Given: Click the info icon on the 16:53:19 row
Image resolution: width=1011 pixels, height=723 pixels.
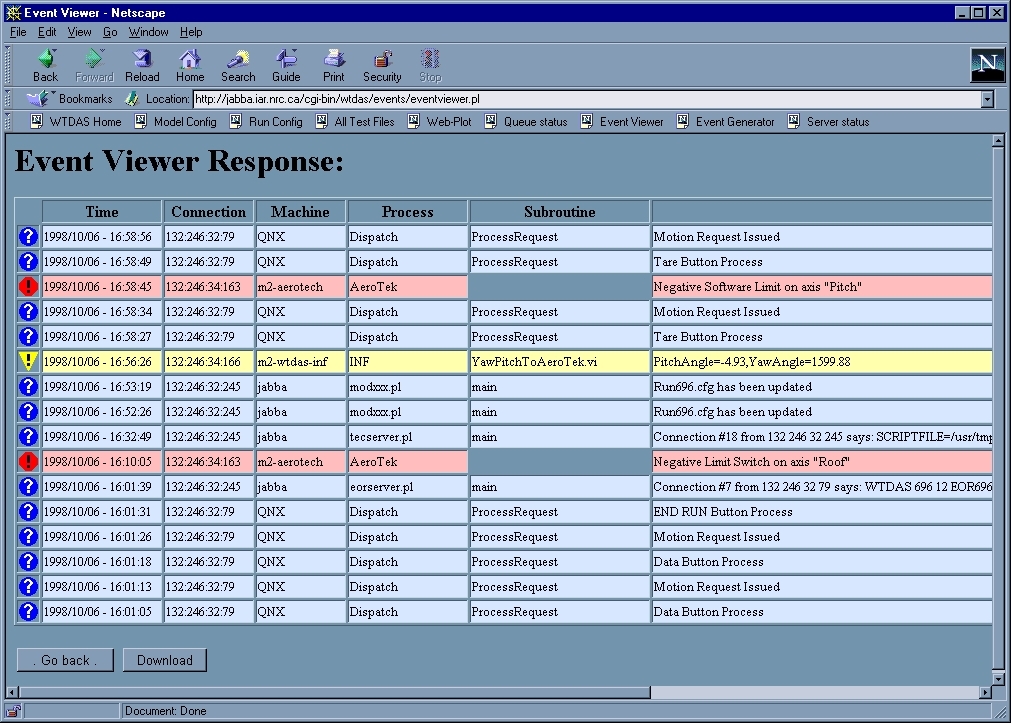Looking at the screenshot, I should point(28,386).
